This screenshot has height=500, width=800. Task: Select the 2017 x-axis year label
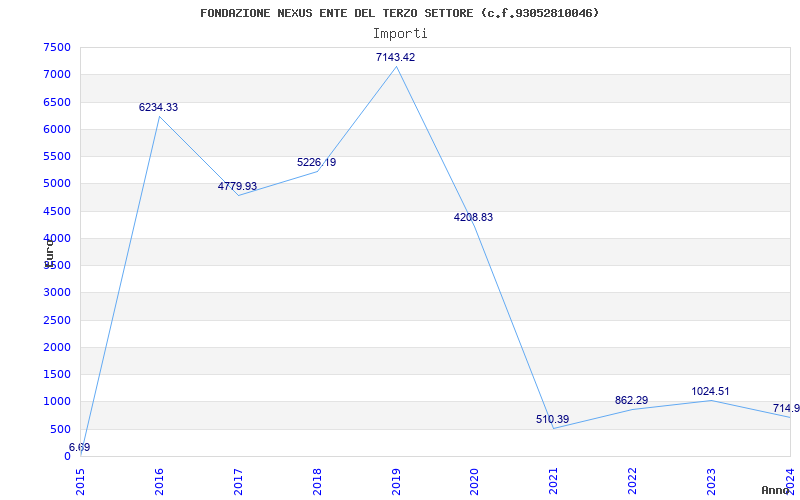click(238, 481)
